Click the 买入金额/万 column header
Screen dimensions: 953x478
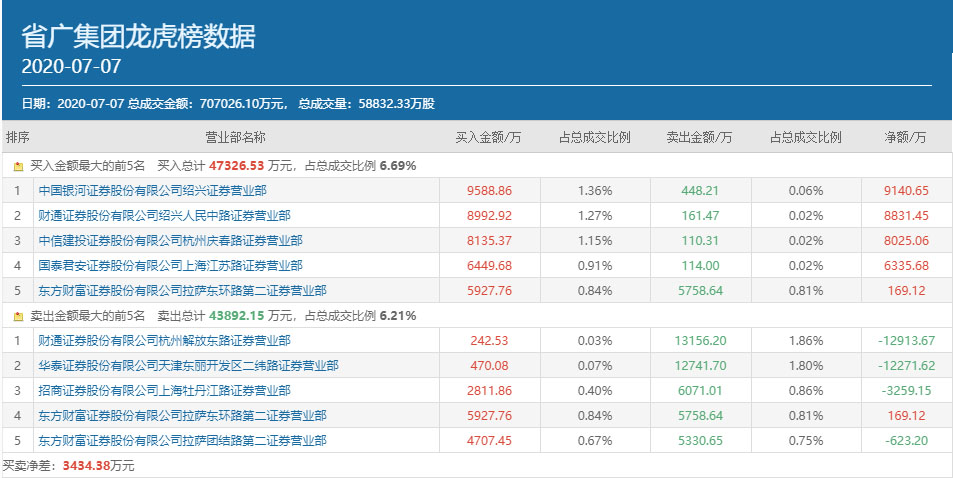coord(488,136)
